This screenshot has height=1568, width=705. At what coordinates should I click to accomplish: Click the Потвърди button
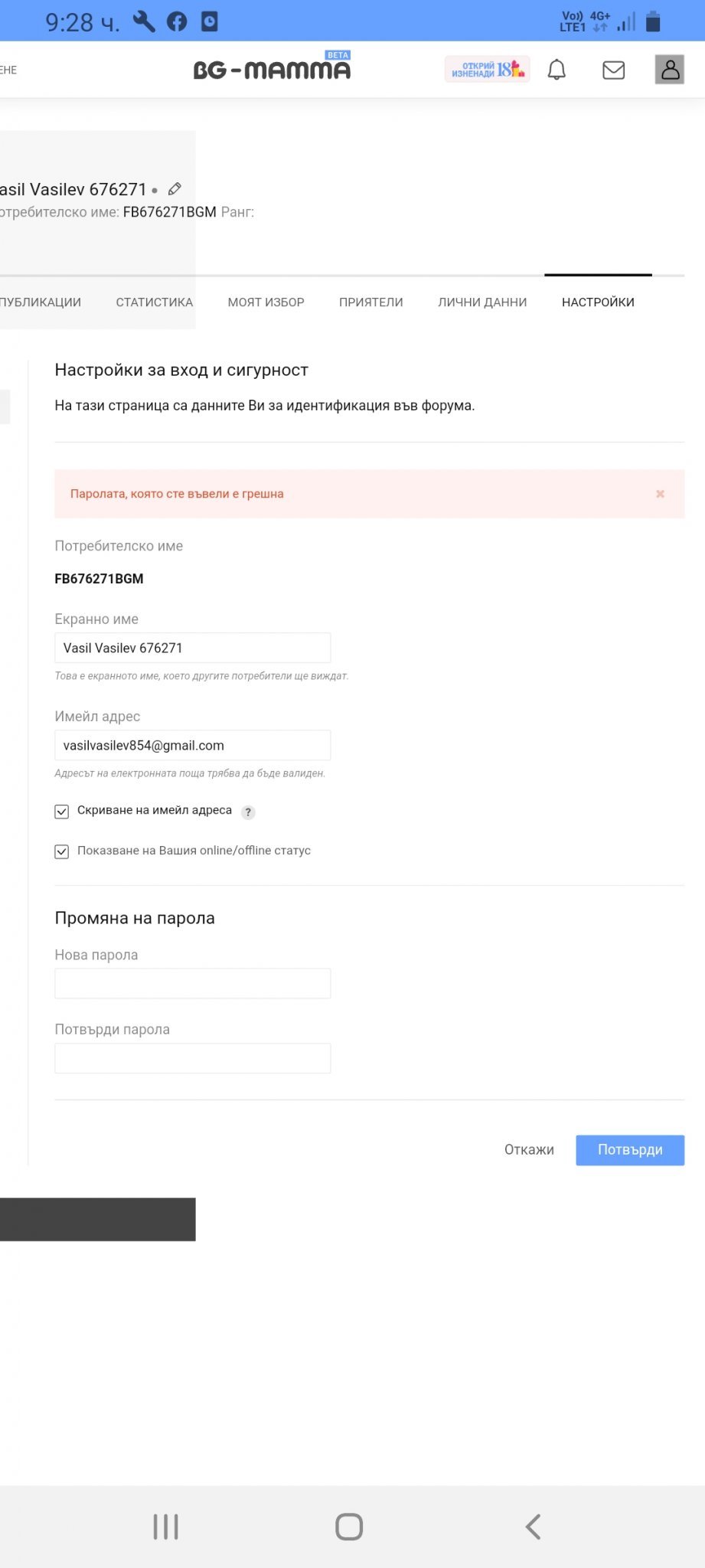[629, 1150]
